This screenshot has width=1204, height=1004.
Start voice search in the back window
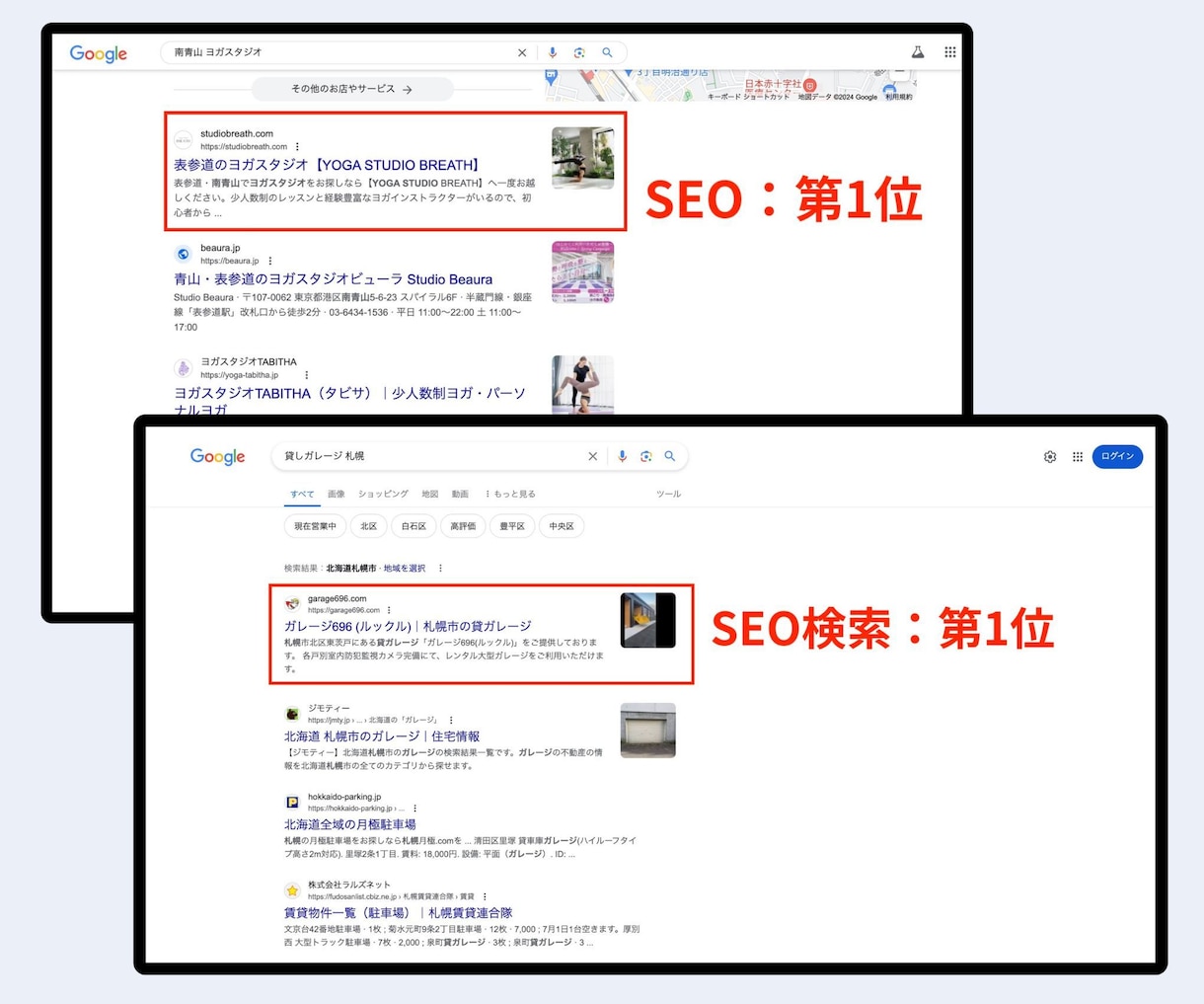[x=553, y=52]
